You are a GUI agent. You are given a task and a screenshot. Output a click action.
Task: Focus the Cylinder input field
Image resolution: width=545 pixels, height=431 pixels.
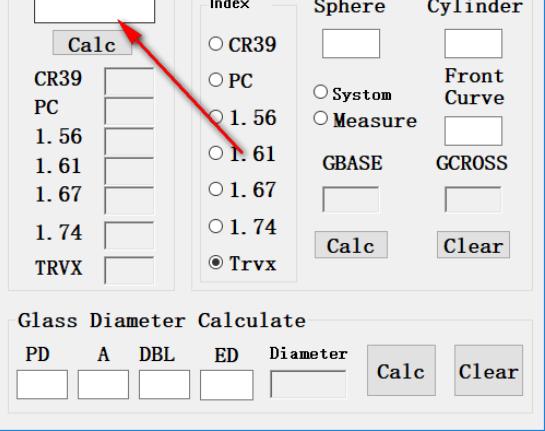point(473,44)
